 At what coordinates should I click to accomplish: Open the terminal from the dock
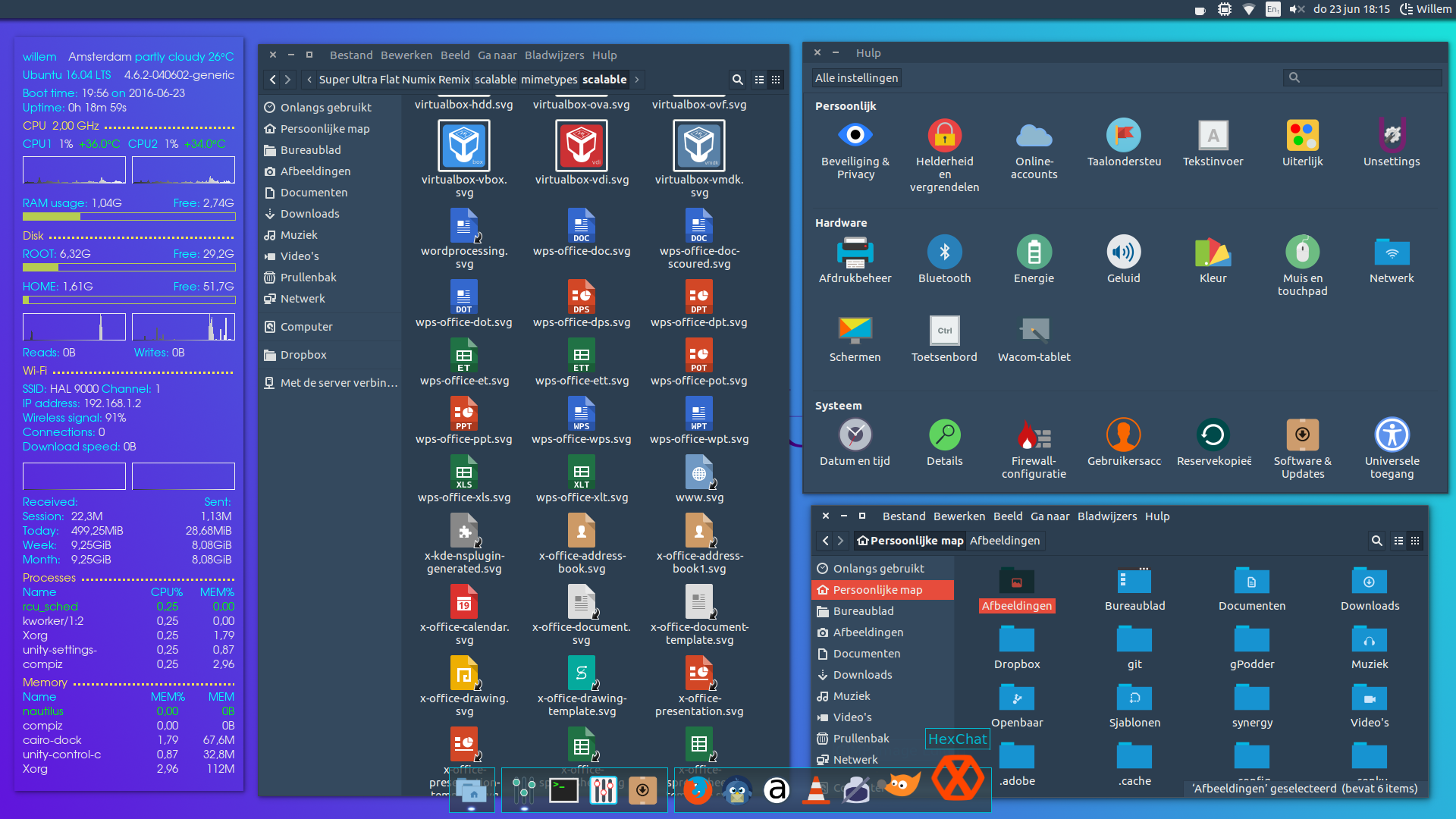[x=563, y=790]
